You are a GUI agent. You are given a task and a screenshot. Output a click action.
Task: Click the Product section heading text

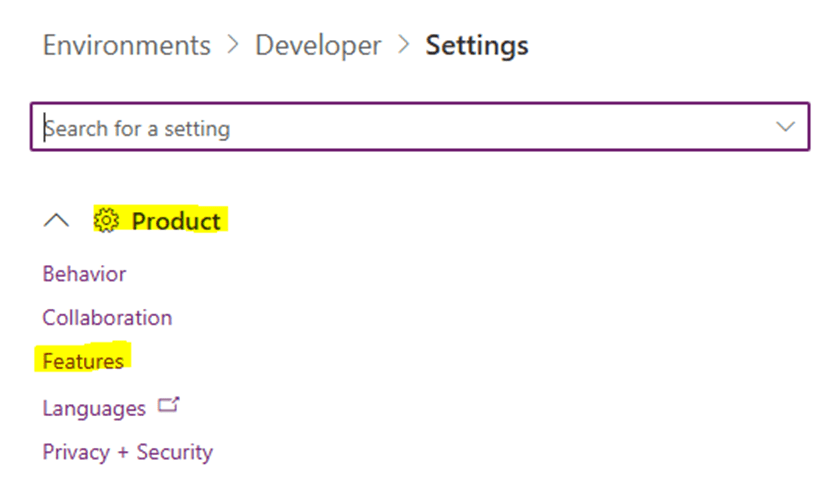[x=176, y=221]
